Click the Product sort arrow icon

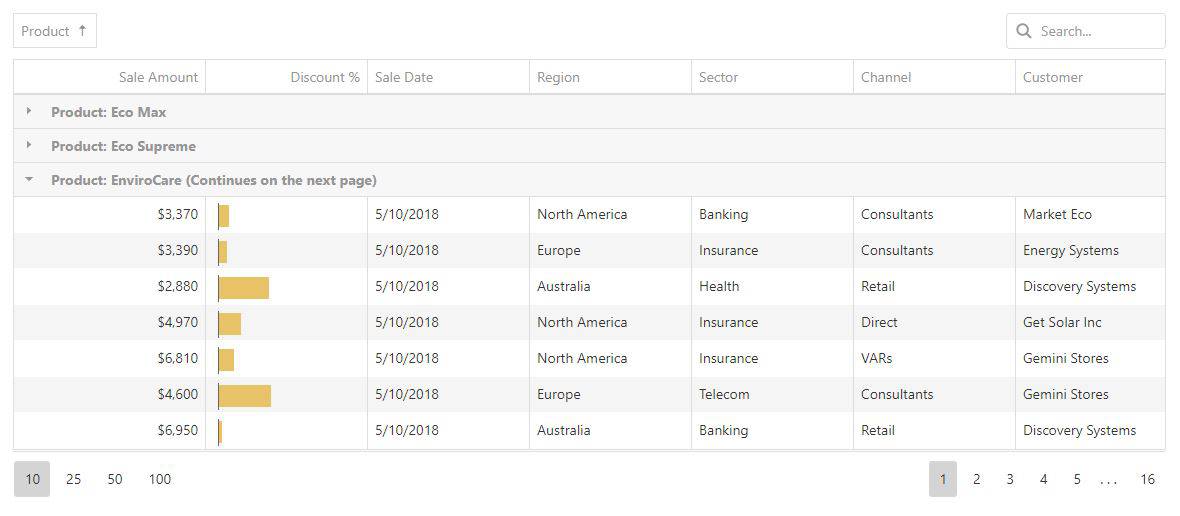pos(82,31)
